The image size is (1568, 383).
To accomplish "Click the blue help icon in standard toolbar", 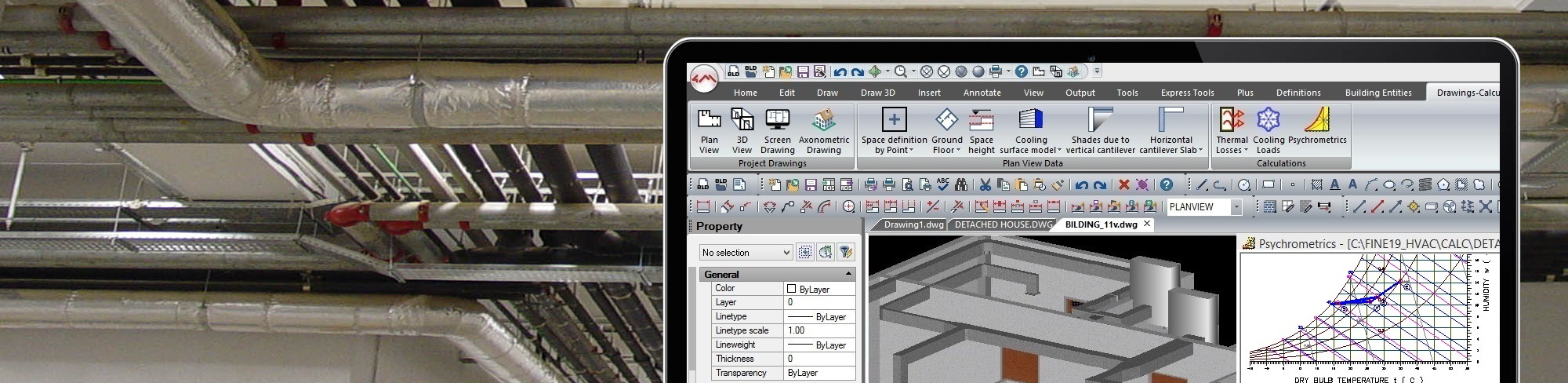I will (1167, 184).
